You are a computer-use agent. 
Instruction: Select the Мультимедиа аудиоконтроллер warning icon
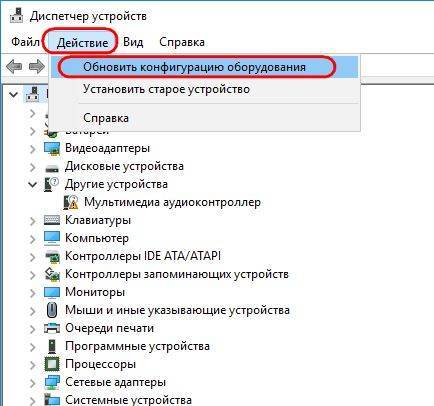click(x=71, y=202)
